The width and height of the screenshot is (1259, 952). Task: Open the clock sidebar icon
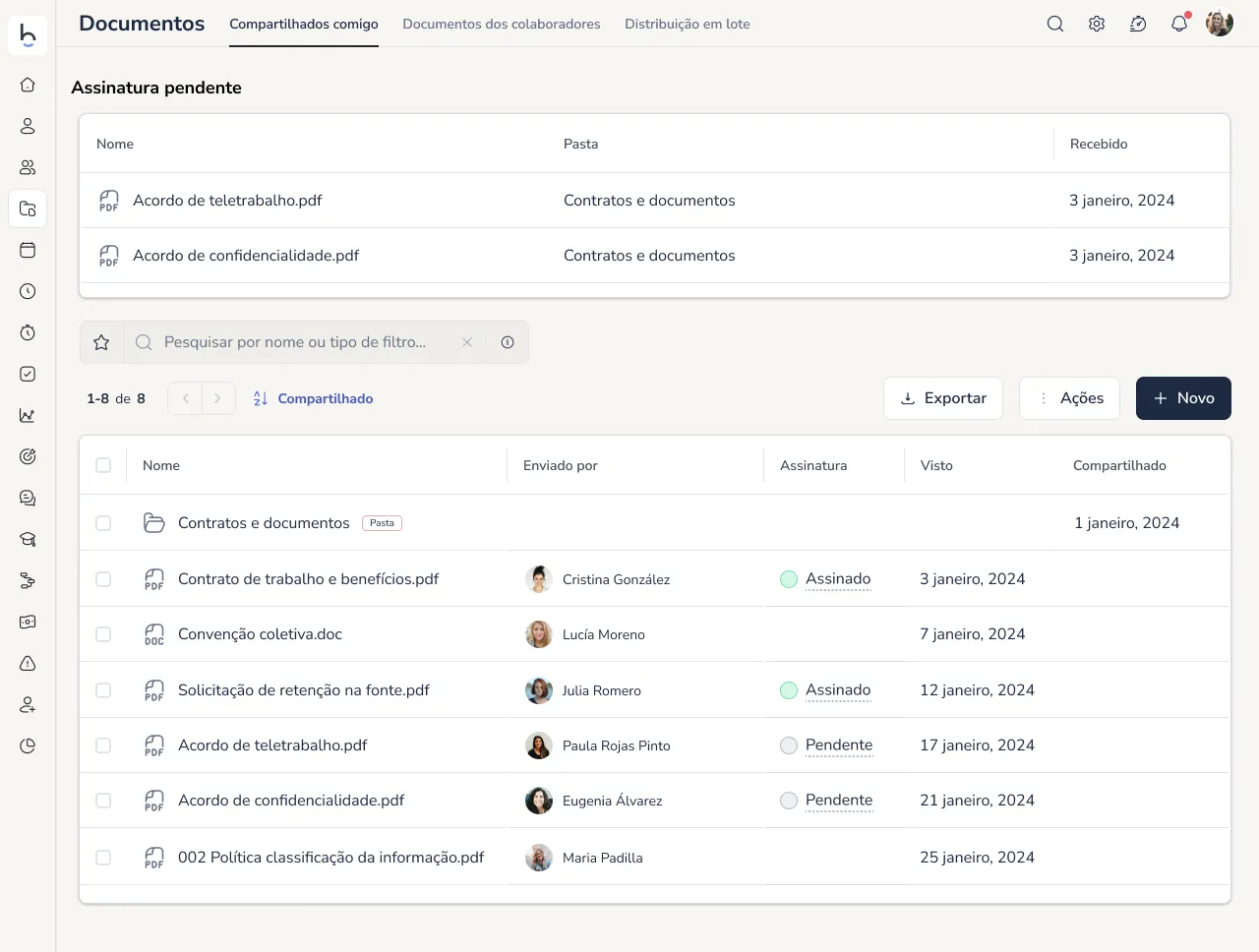pos(28,291)
